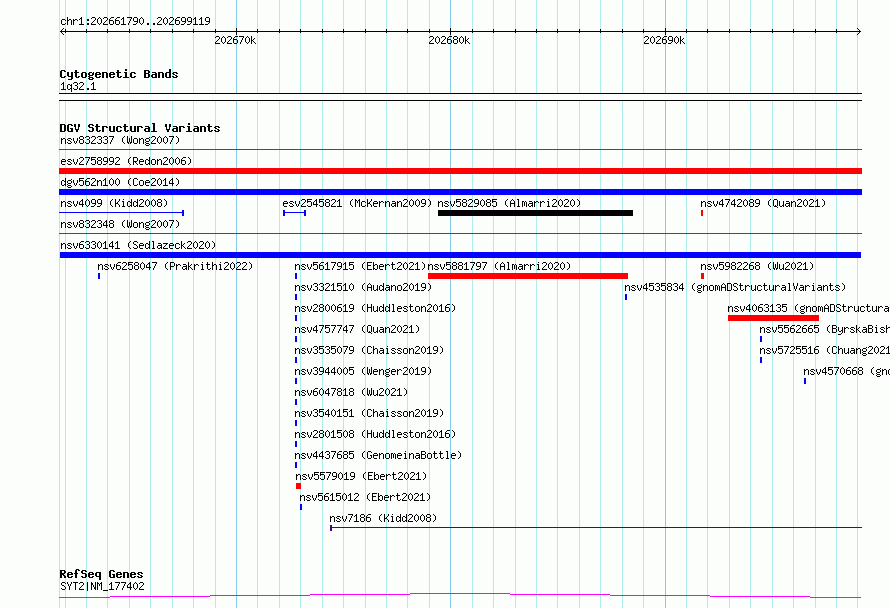Open variant nsv5881797 (Almarri2020) label
Image resolution: width=890 pixels, height=608 pixels.
[x=499, y=266]
